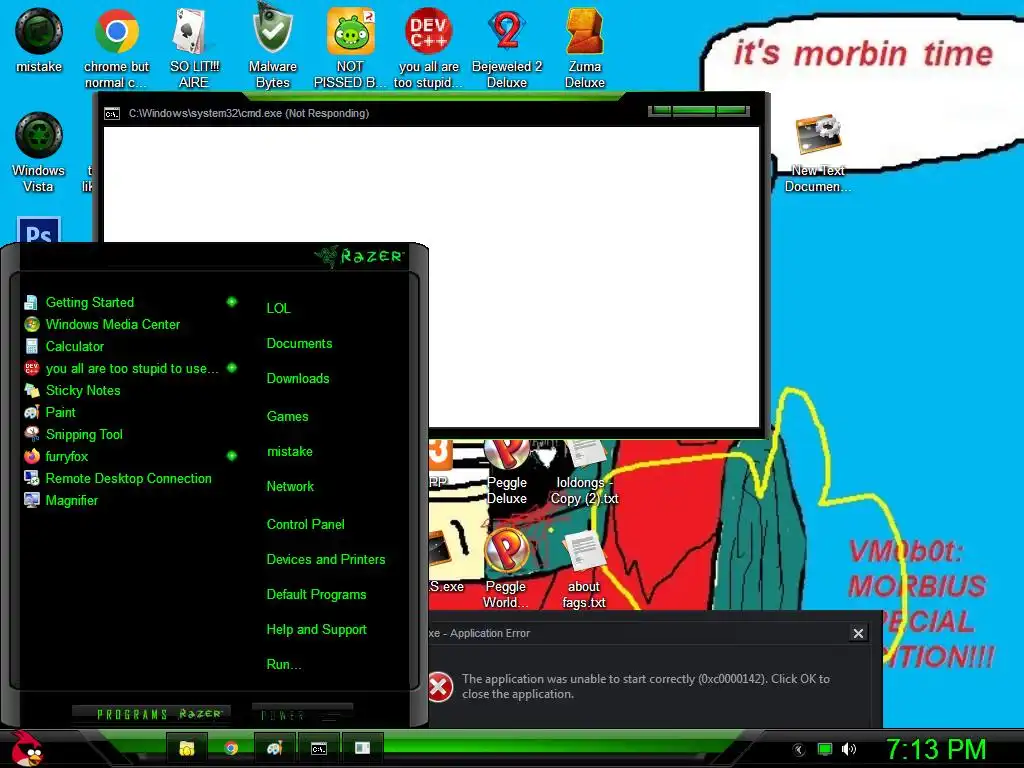This screenshot has width=1024, height=768.
Task: Open the 'NOT PISSED B...' green pig desktop icon
Action: [x=350, y=49]
